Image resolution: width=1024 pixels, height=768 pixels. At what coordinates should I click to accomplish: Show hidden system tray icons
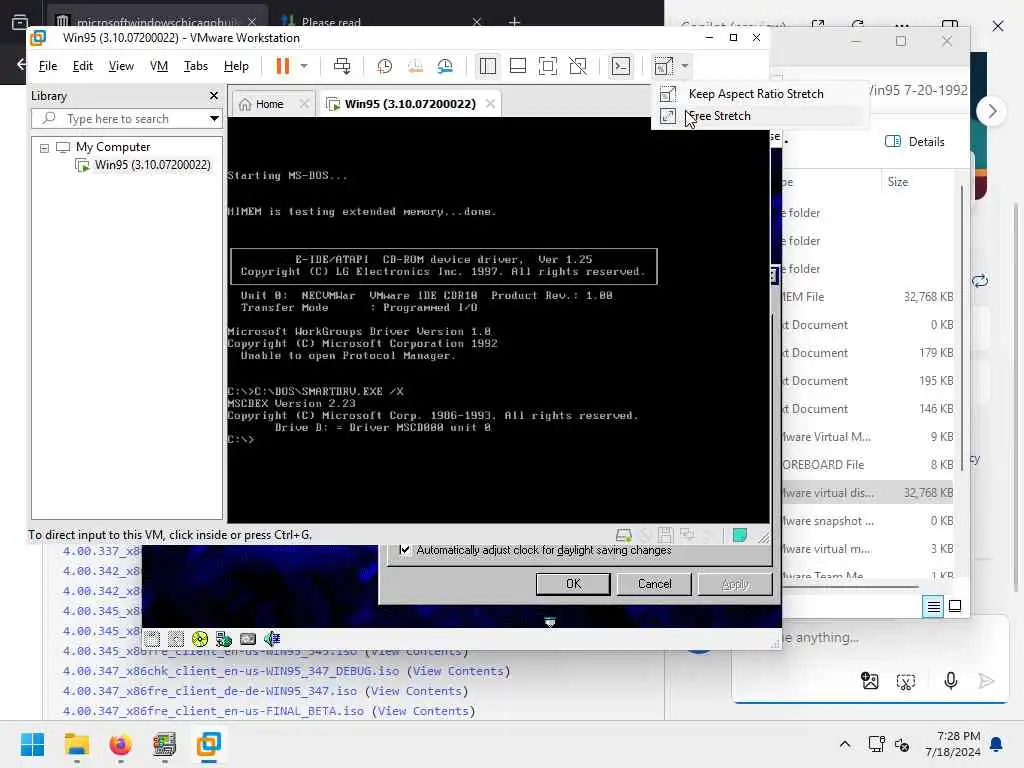844,744
